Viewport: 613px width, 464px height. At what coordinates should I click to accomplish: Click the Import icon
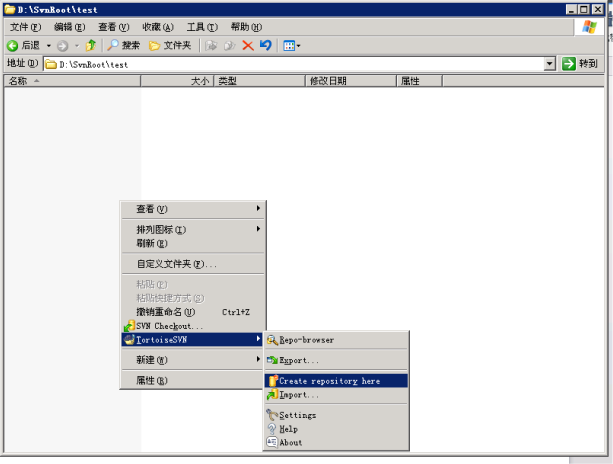coord(272,395)
